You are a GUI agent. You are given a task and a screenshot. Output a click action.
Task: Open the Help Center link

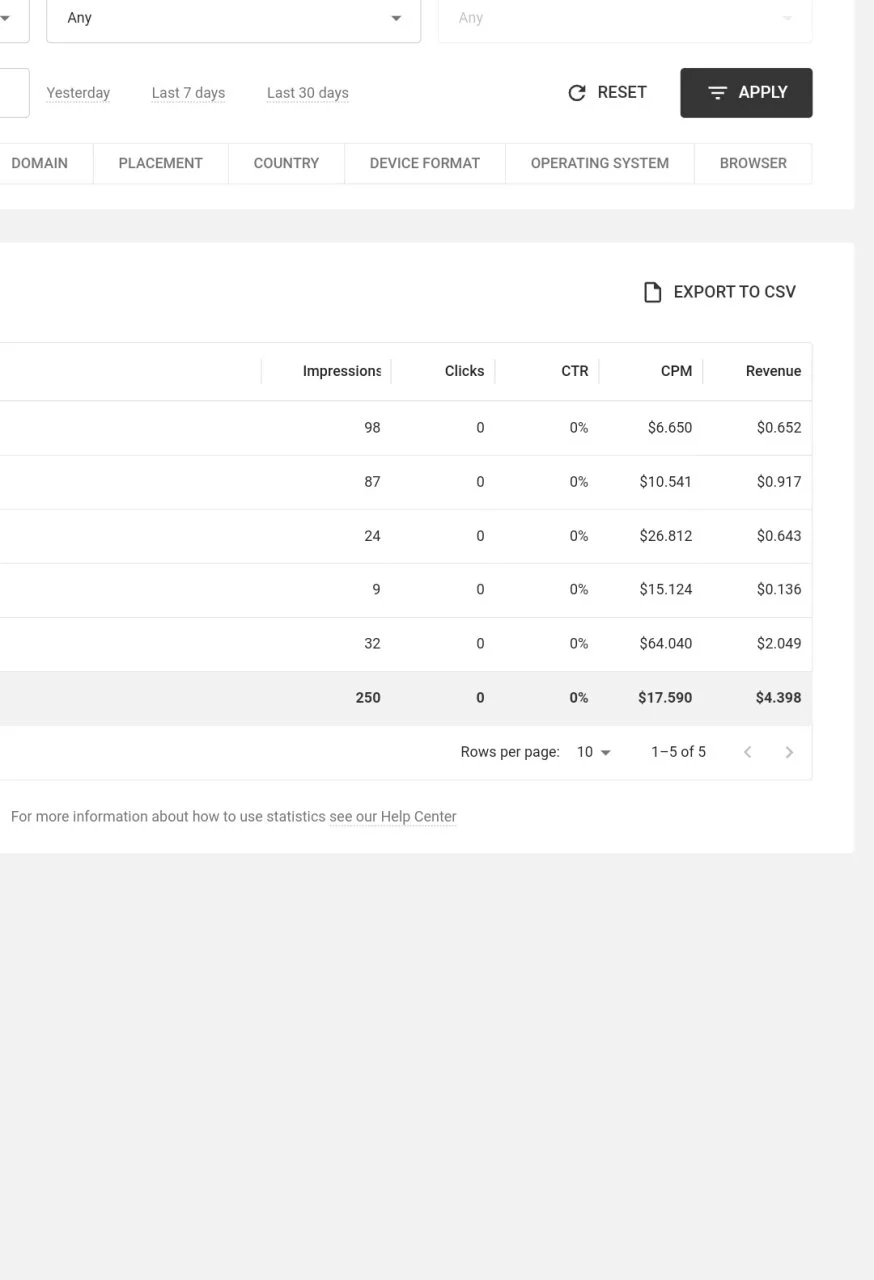tap(393, 817)
